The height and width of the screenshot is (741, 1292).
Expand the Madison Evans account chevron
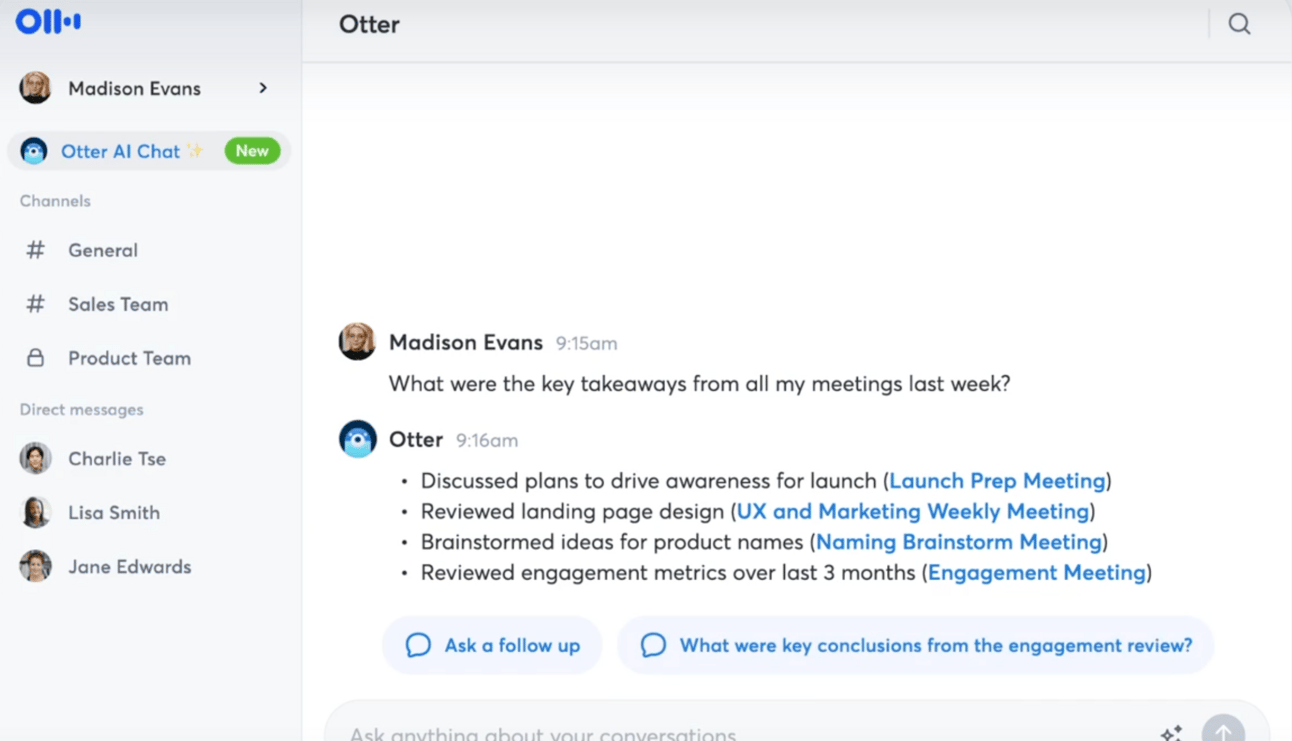pos(263,88)
